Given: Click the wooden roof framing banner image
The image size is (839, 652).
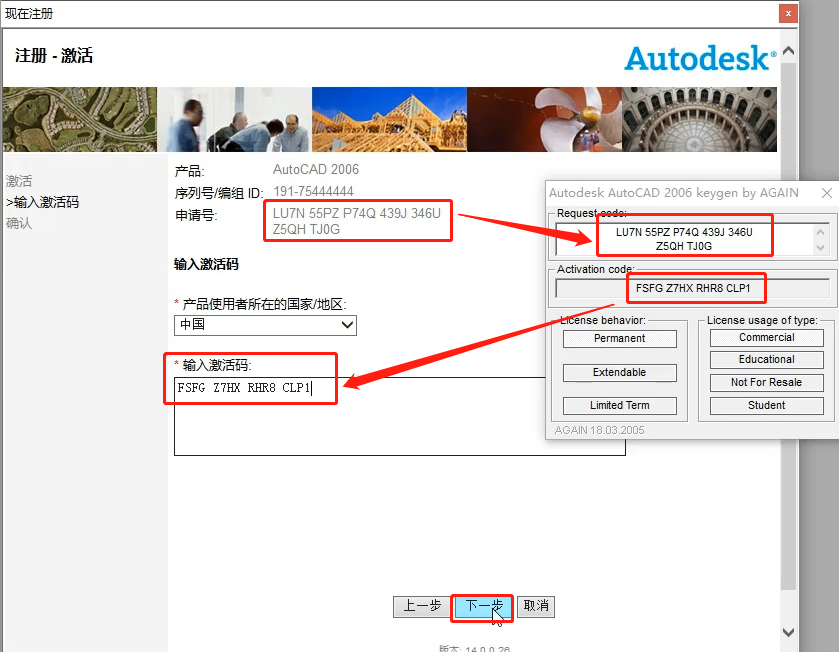Looking at the screenshot, I should pyautogui.click(x=390, y=119).
